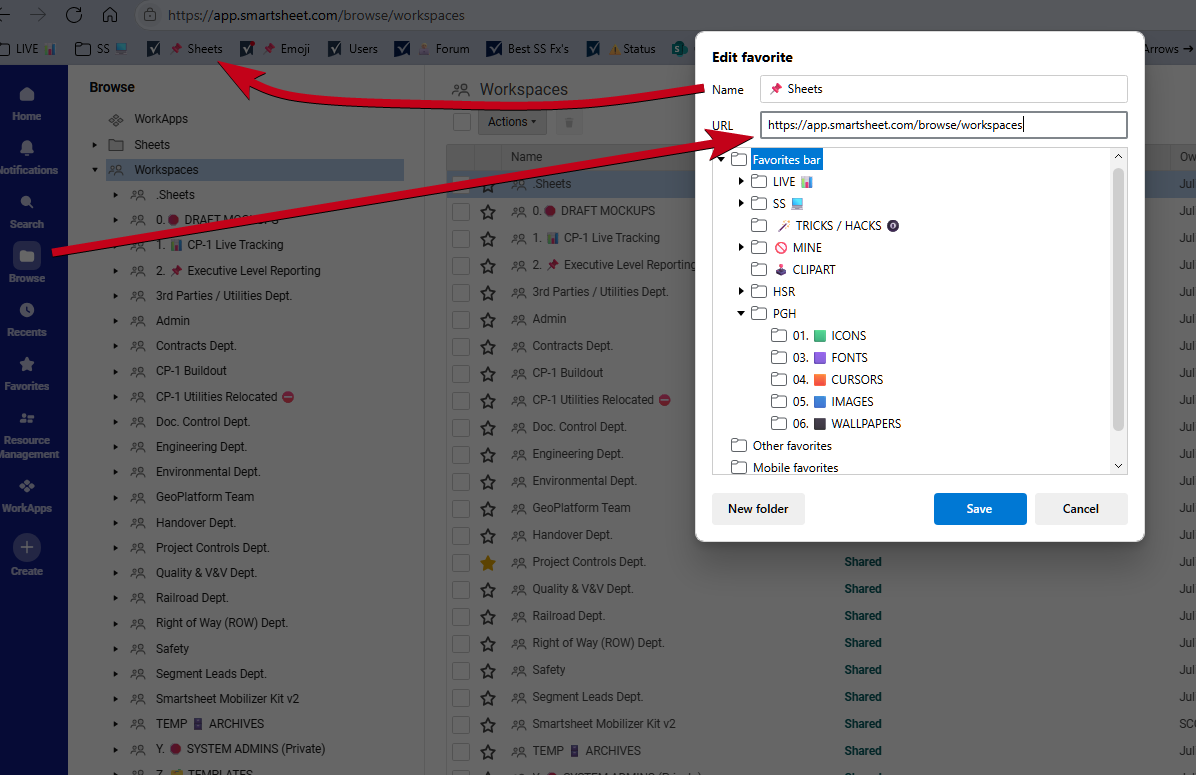
Task: Click the scroll-up arrow in folder tree
Action: 1118,156
